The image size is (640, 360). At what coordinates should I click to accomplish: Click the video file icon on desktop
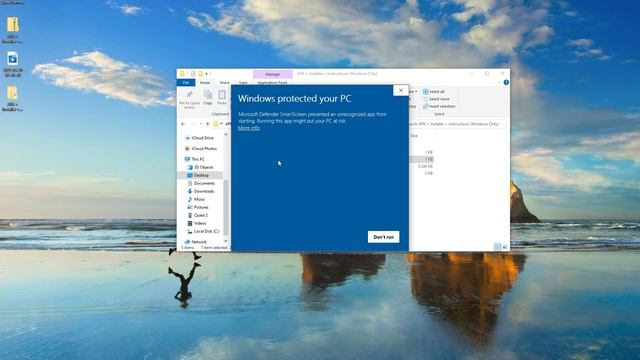click(x=13, y=59)
